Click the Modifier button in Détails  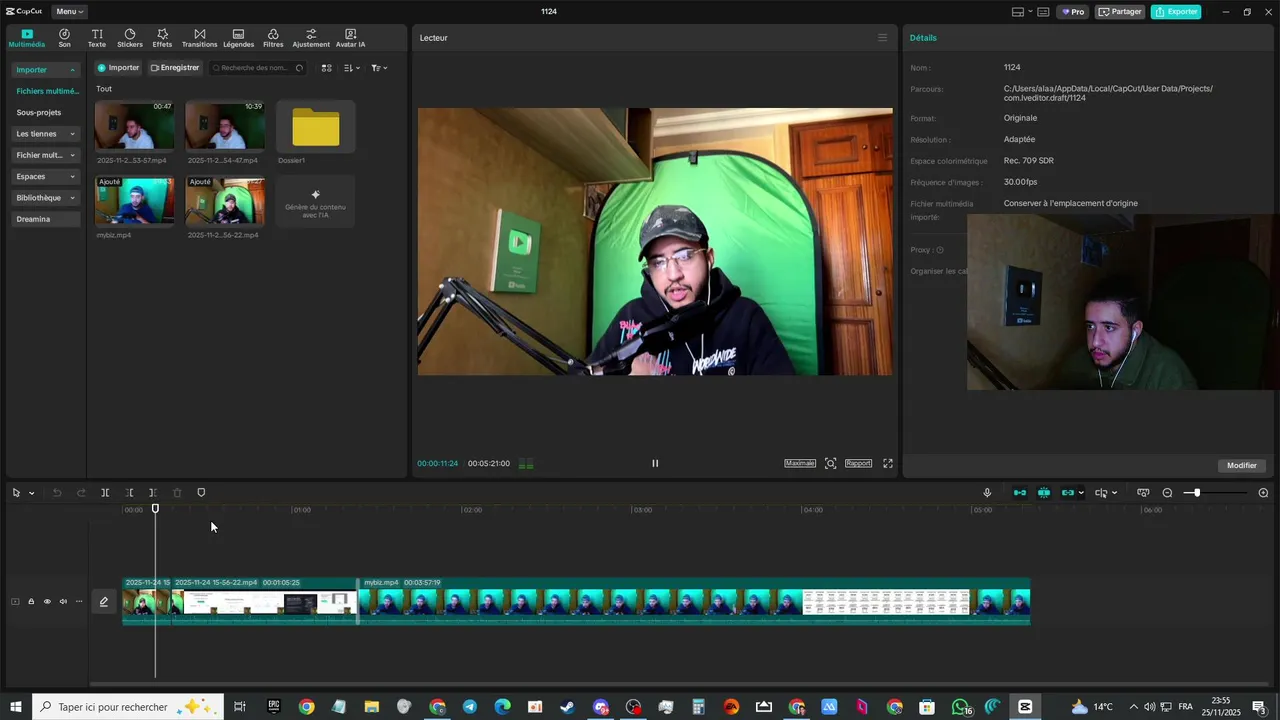[1242, 465]
